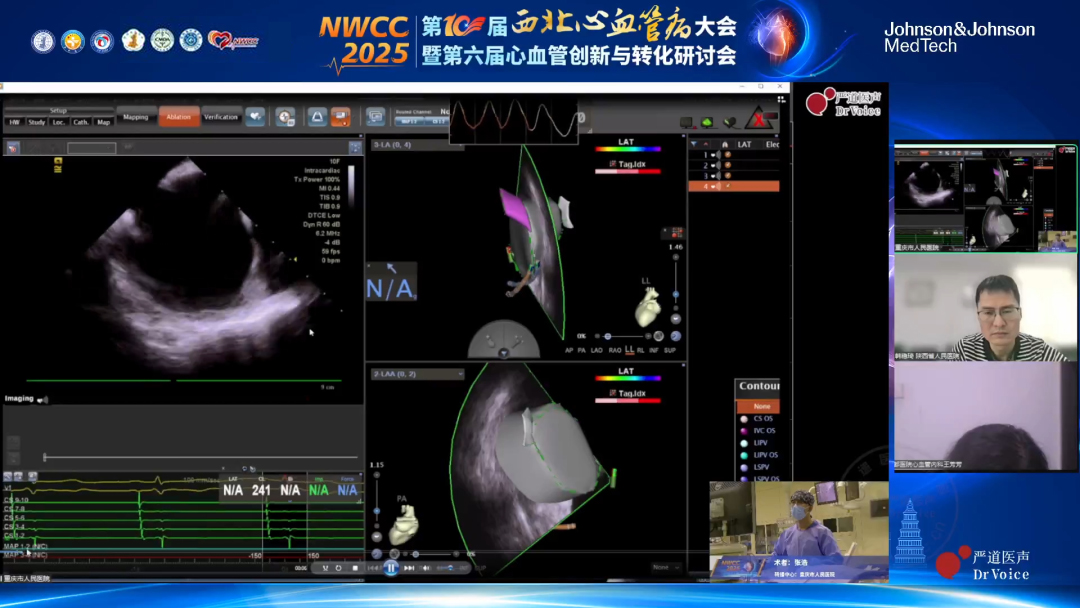Set the view to SUP projection
The height and width of the screenshot is (608, 1080).
click(x=669, y=350)
